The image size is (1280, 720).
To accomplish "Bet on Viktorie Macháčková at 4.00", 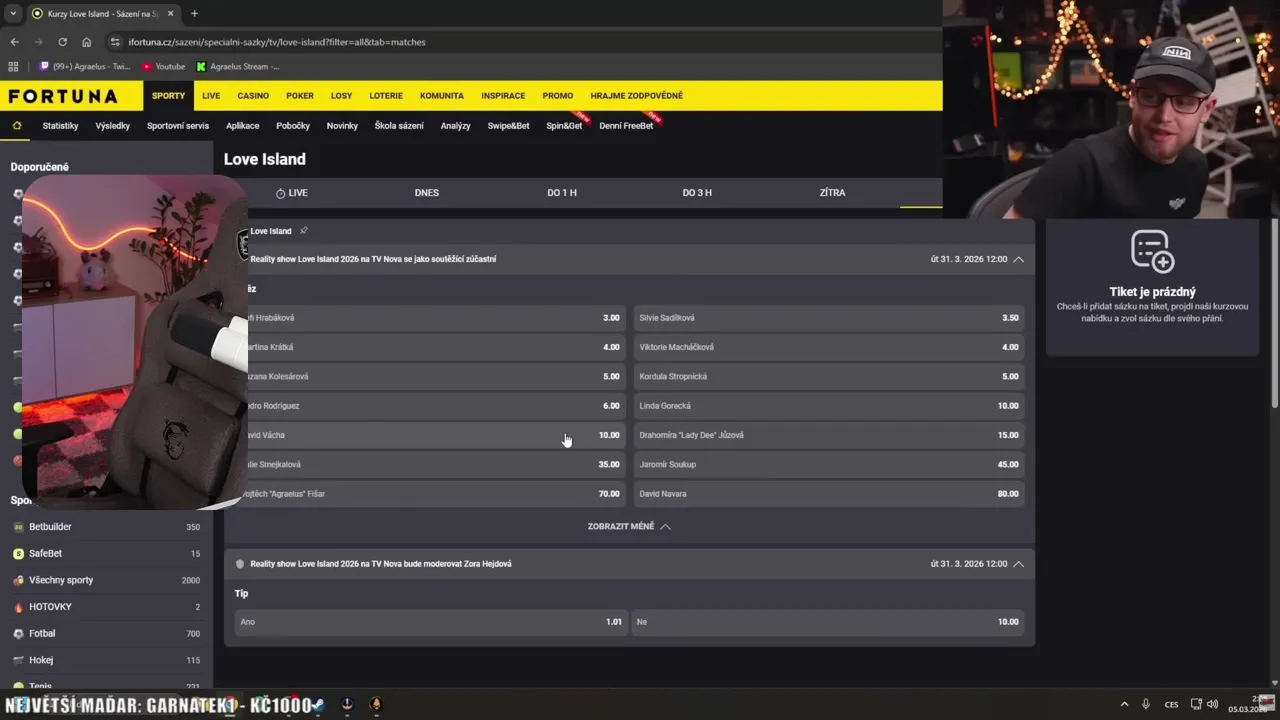I will tap(829, 347).
